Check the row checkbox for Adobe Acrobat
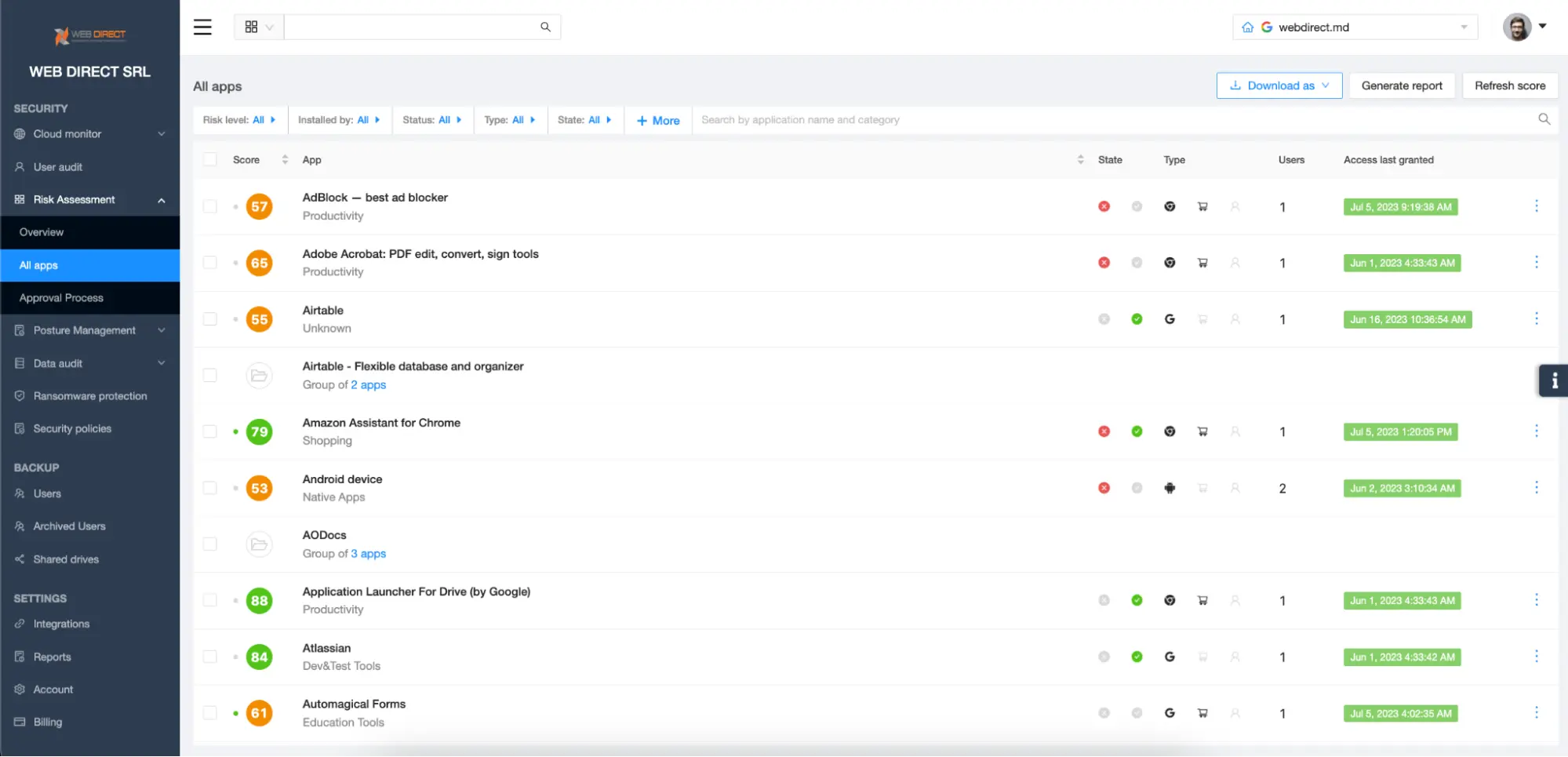The height and width of the screenshot is (757, 1568). click(x=209, y=262)
